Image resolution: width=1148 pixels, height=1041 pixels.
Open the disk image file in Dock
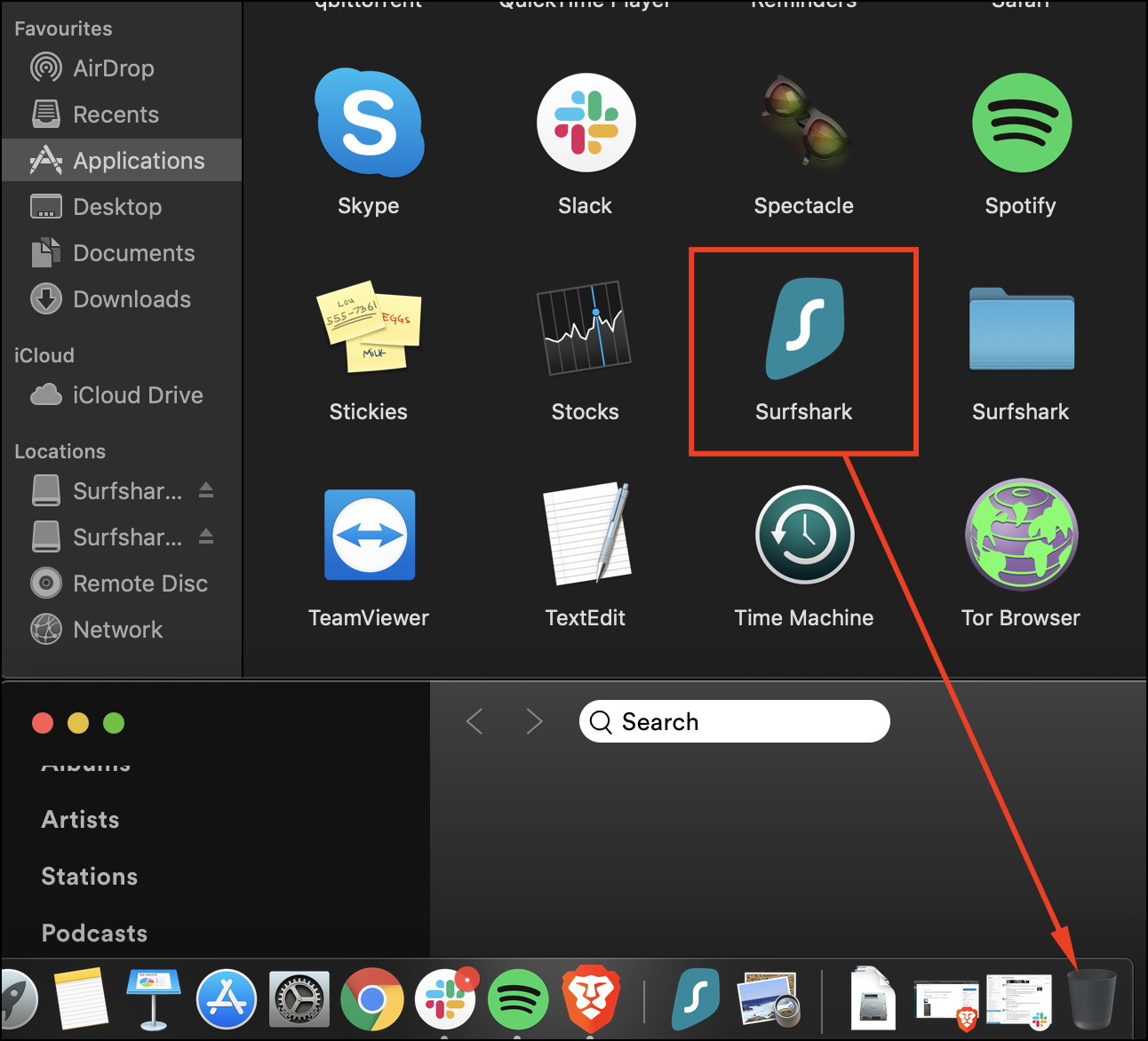tap(873, 999)
